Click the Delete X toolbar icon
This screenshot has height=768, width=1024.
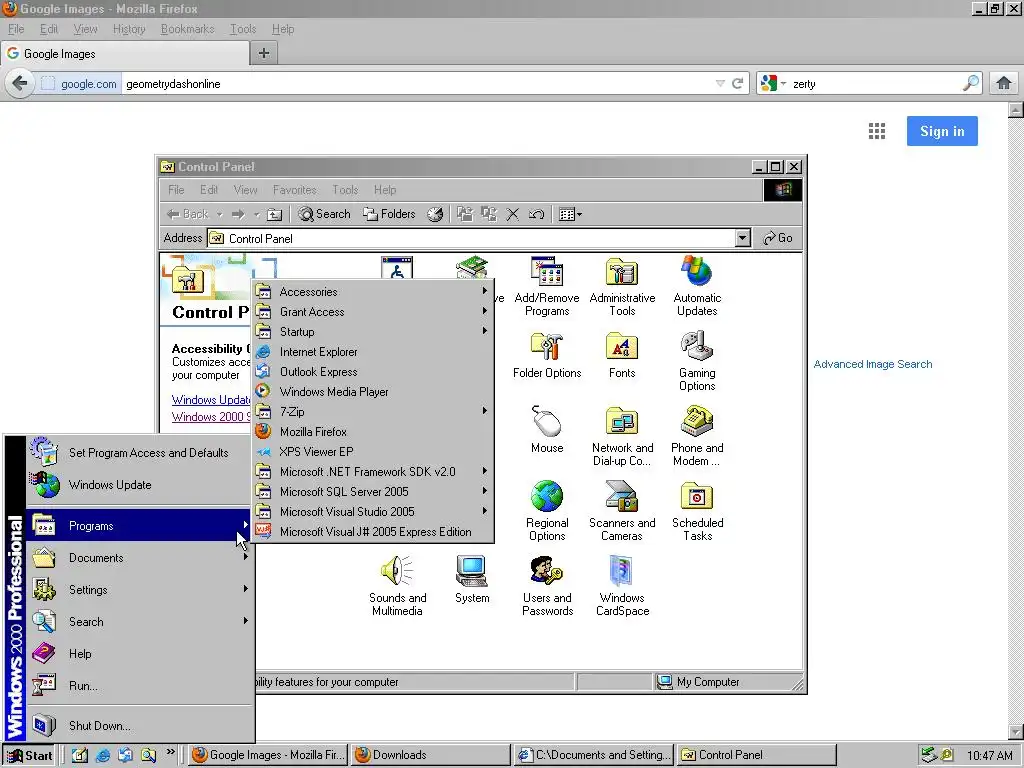[513, 214]
